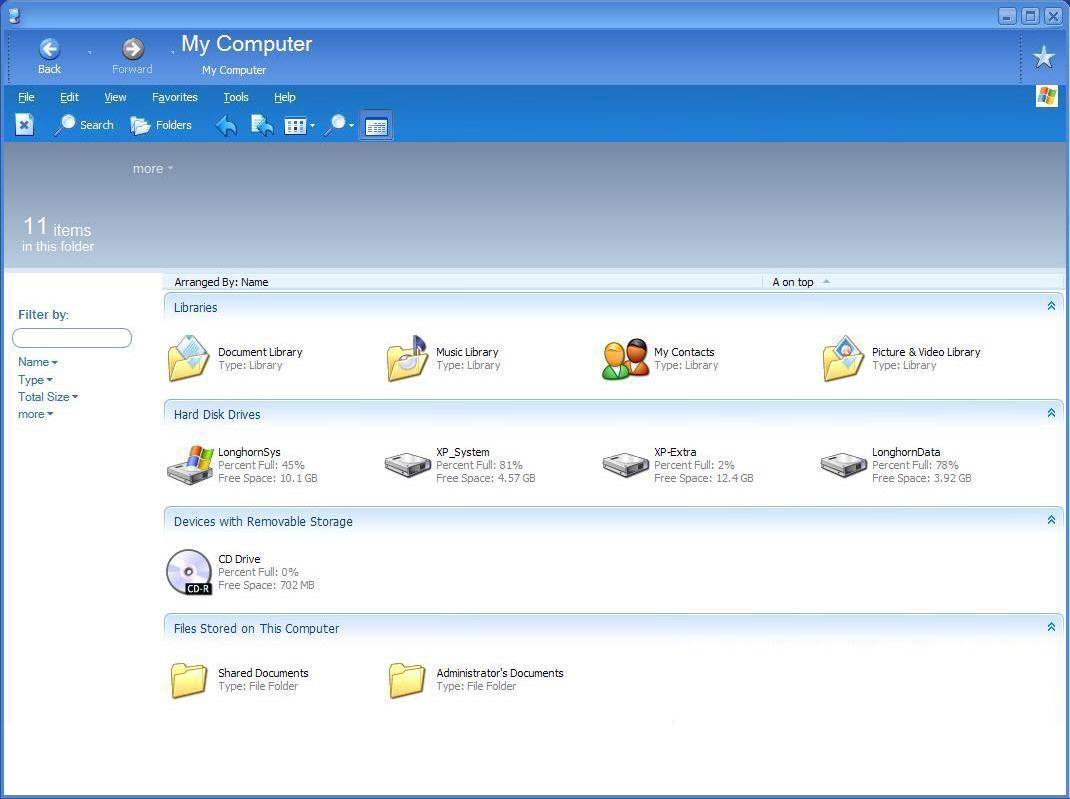Click the star favorites icon

tap(1043, 57)
